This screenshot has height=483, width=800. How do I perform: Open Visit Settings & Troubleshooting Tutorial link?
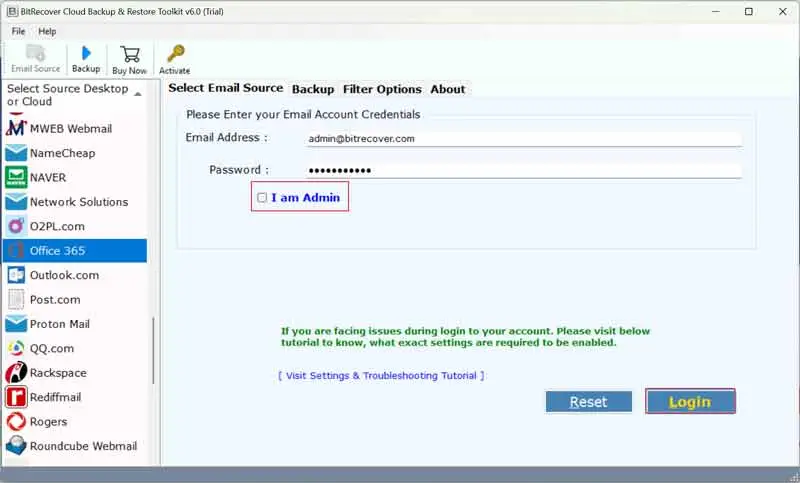[380, 376]
